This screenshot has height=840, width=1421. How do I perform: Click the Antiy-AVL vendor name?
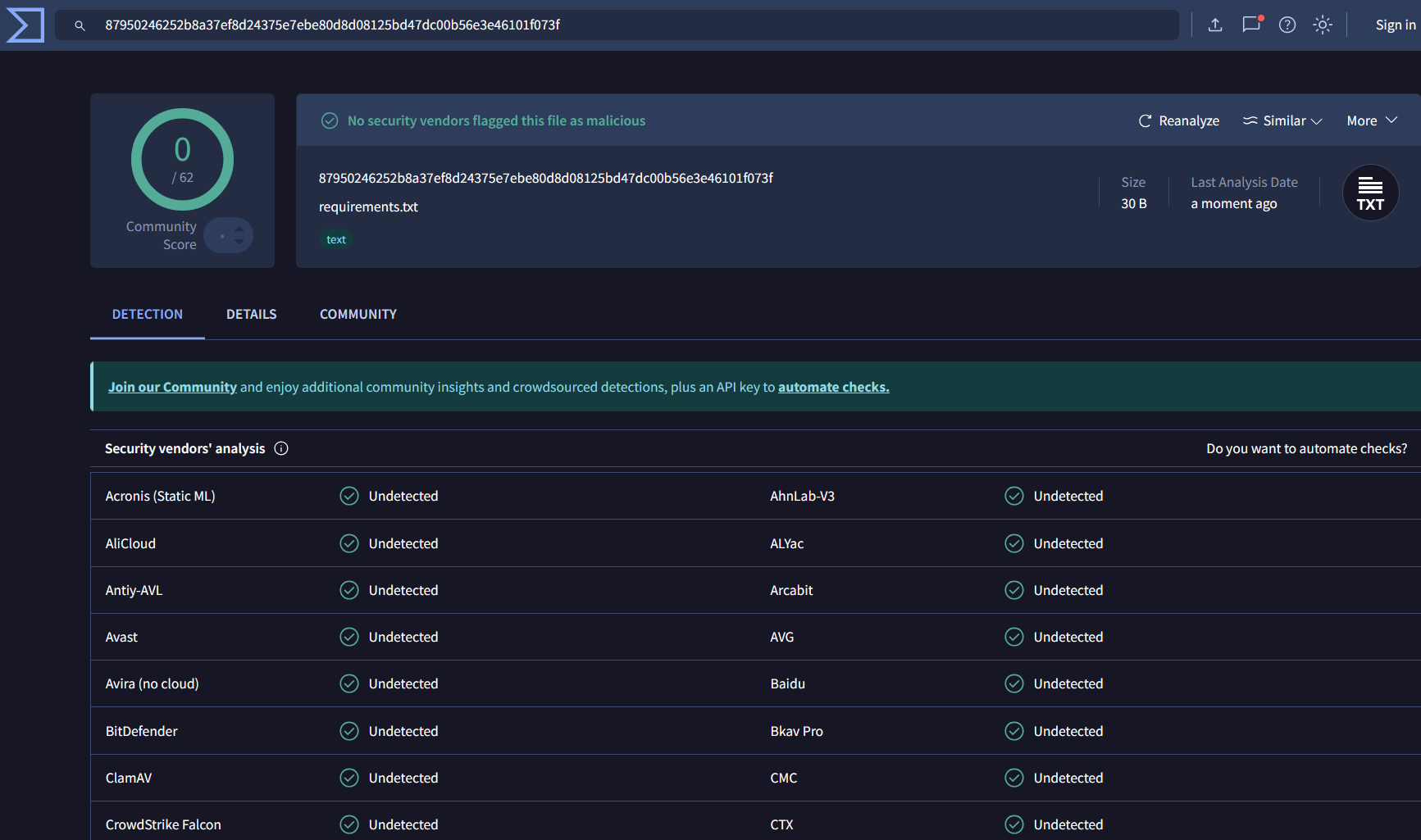[x=134, y=590]
